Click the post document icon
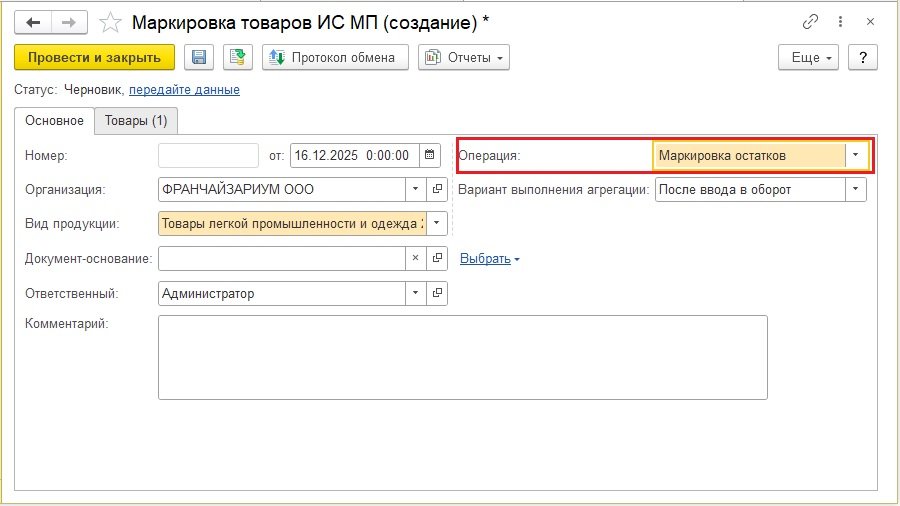This screenshot has height=506, width=900. pos(238,58)
